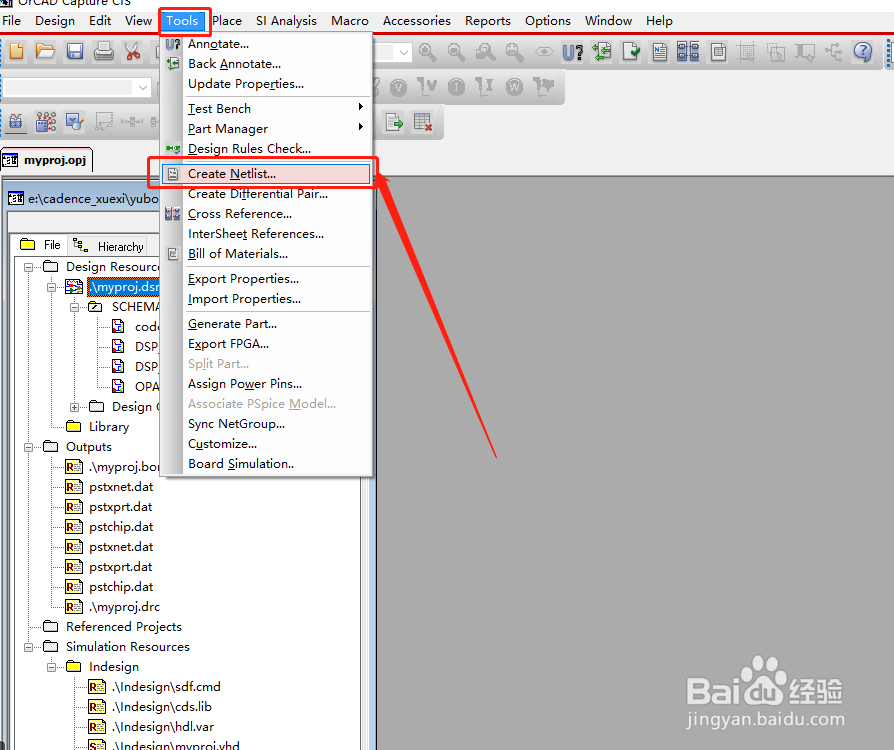894x750 pixels.
Task: Click the Annotate U? toolbar icon
Action: point(572,52)
